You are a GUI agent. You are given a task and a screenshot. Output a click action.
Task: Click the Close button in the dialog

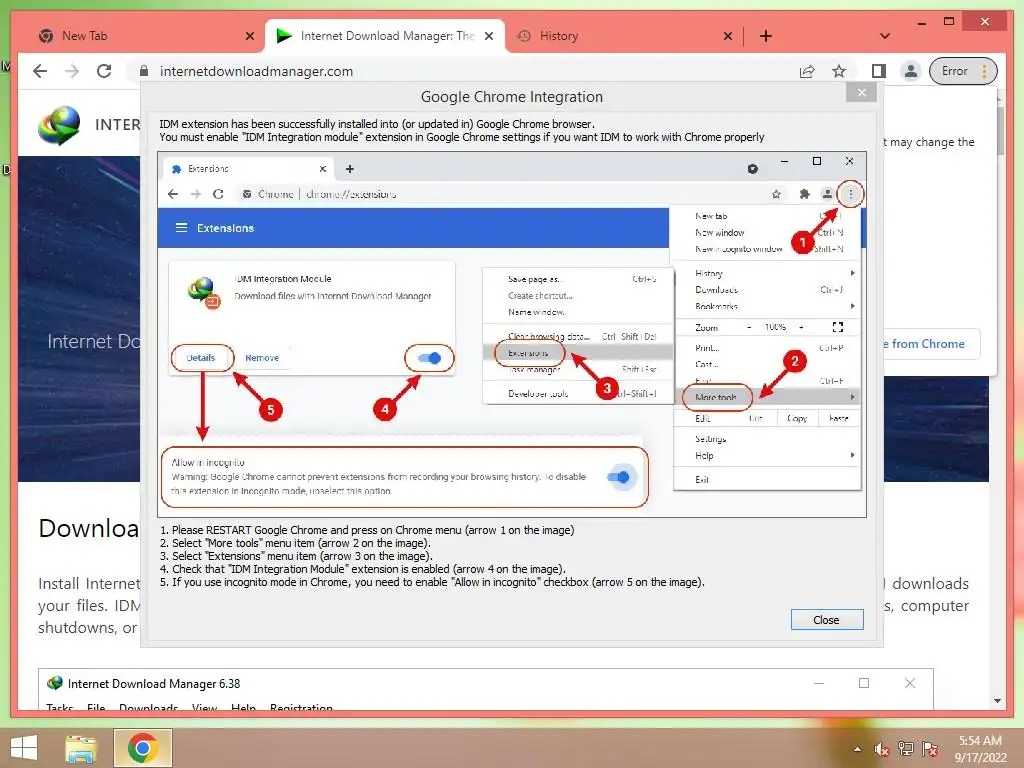coord(827,620)
